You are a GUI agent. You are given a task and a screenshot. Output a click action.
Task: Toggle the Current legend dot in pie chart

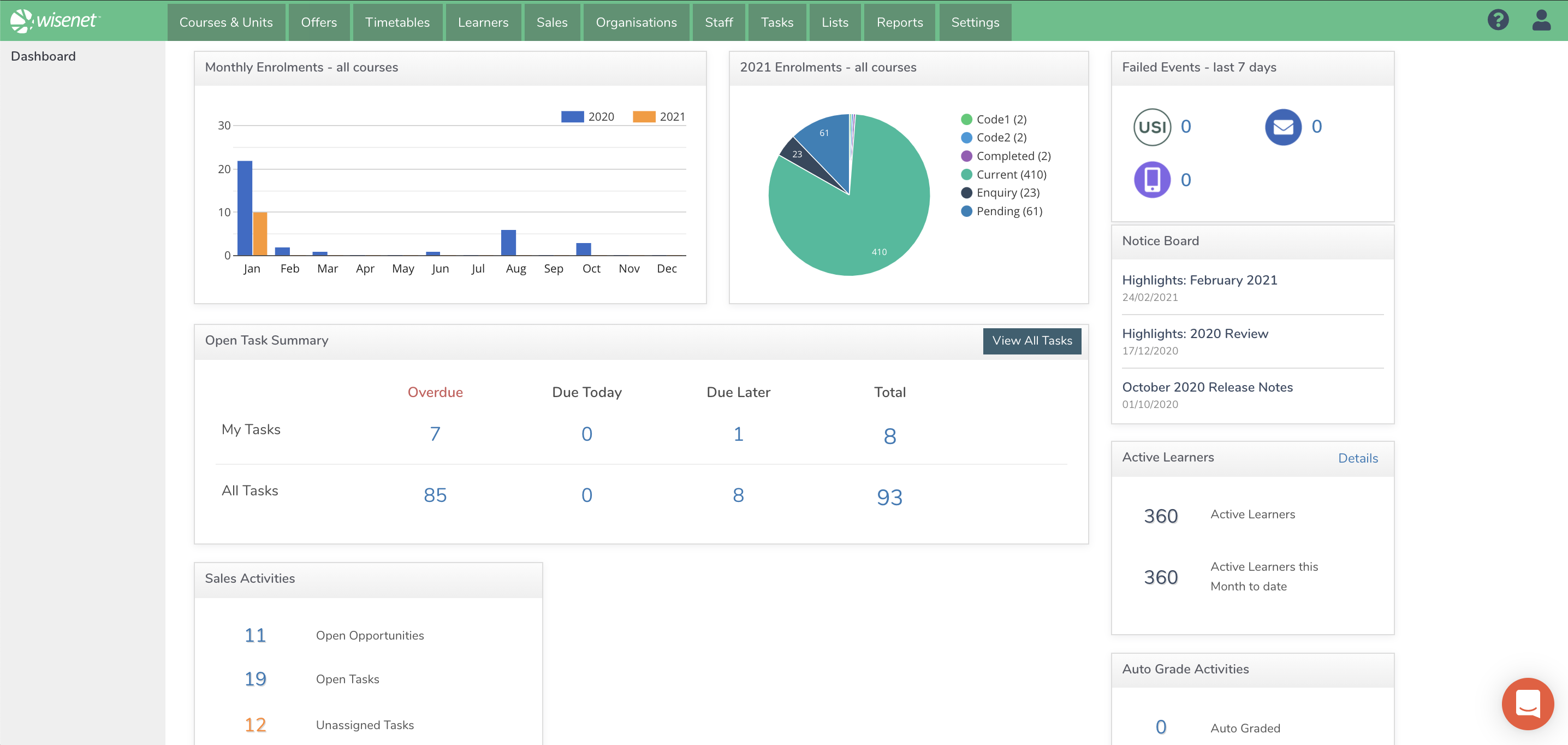[966, 175]
